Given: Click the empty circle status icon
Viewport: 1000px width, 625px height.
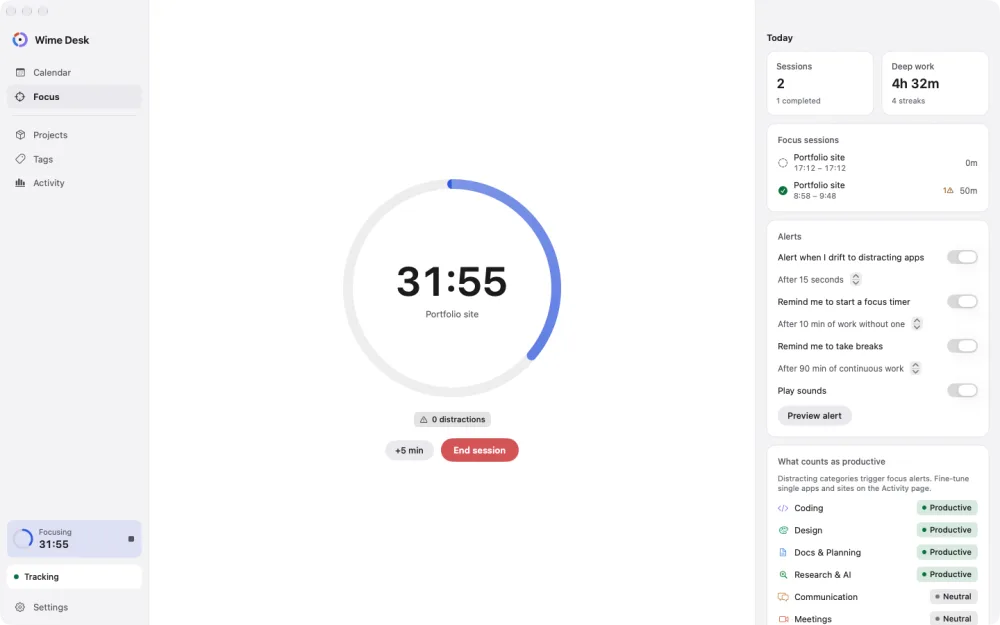Looking at the screenshot, I should [x=783, y=163].
